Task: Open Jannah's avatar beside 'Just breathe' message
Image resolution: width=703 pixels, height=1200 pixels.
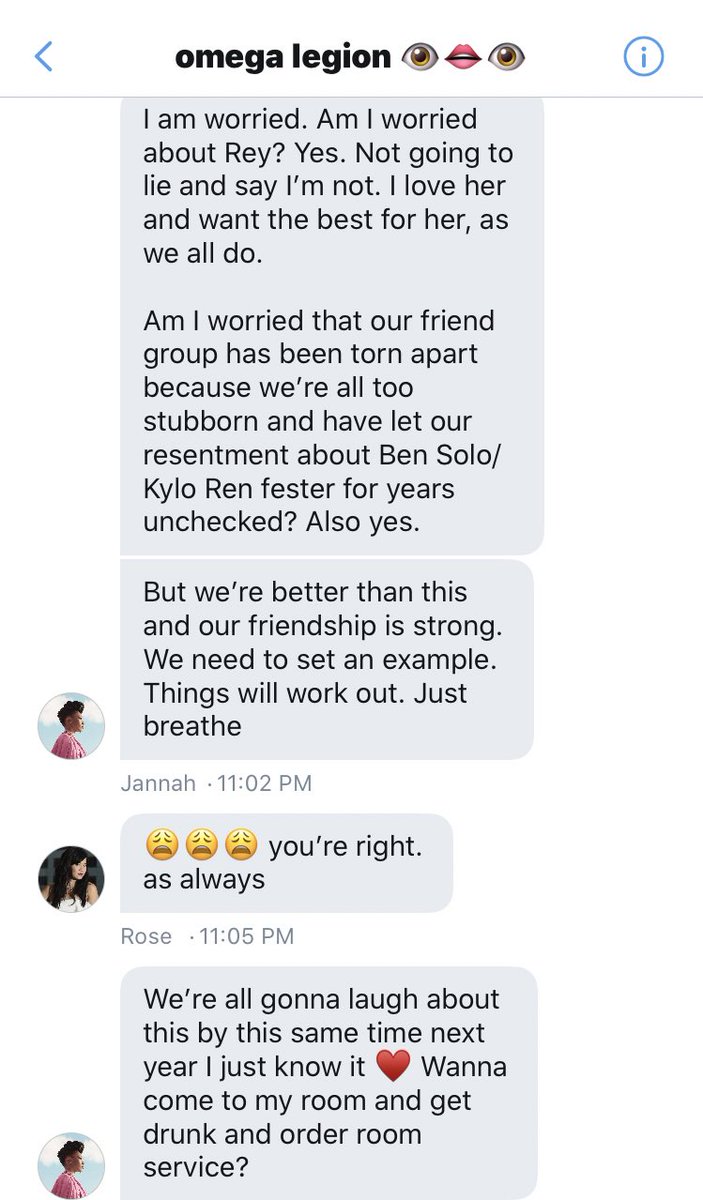Action: tap(71, 725)
